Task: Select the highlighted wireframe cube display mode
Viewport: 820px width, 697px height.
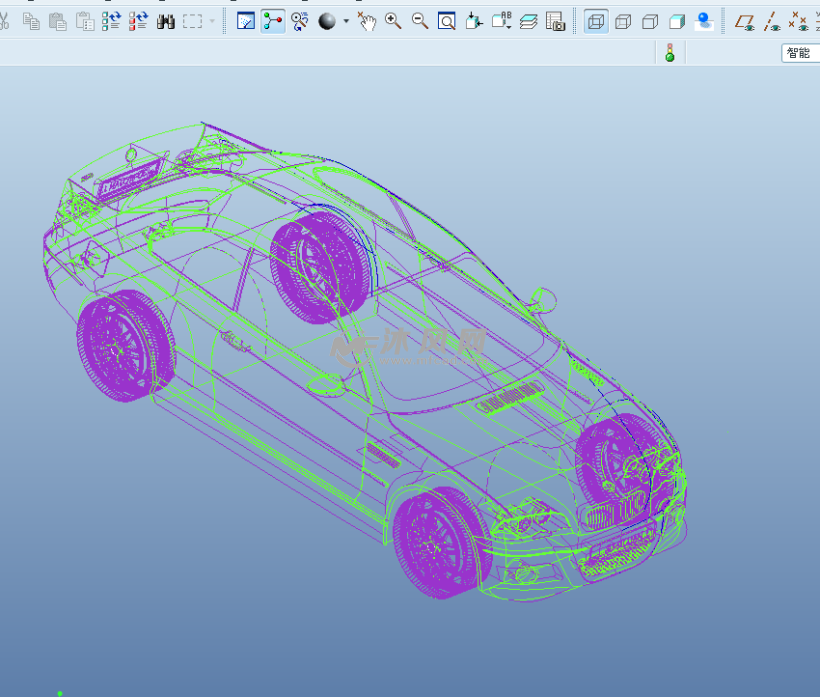Action: point(596,22)
